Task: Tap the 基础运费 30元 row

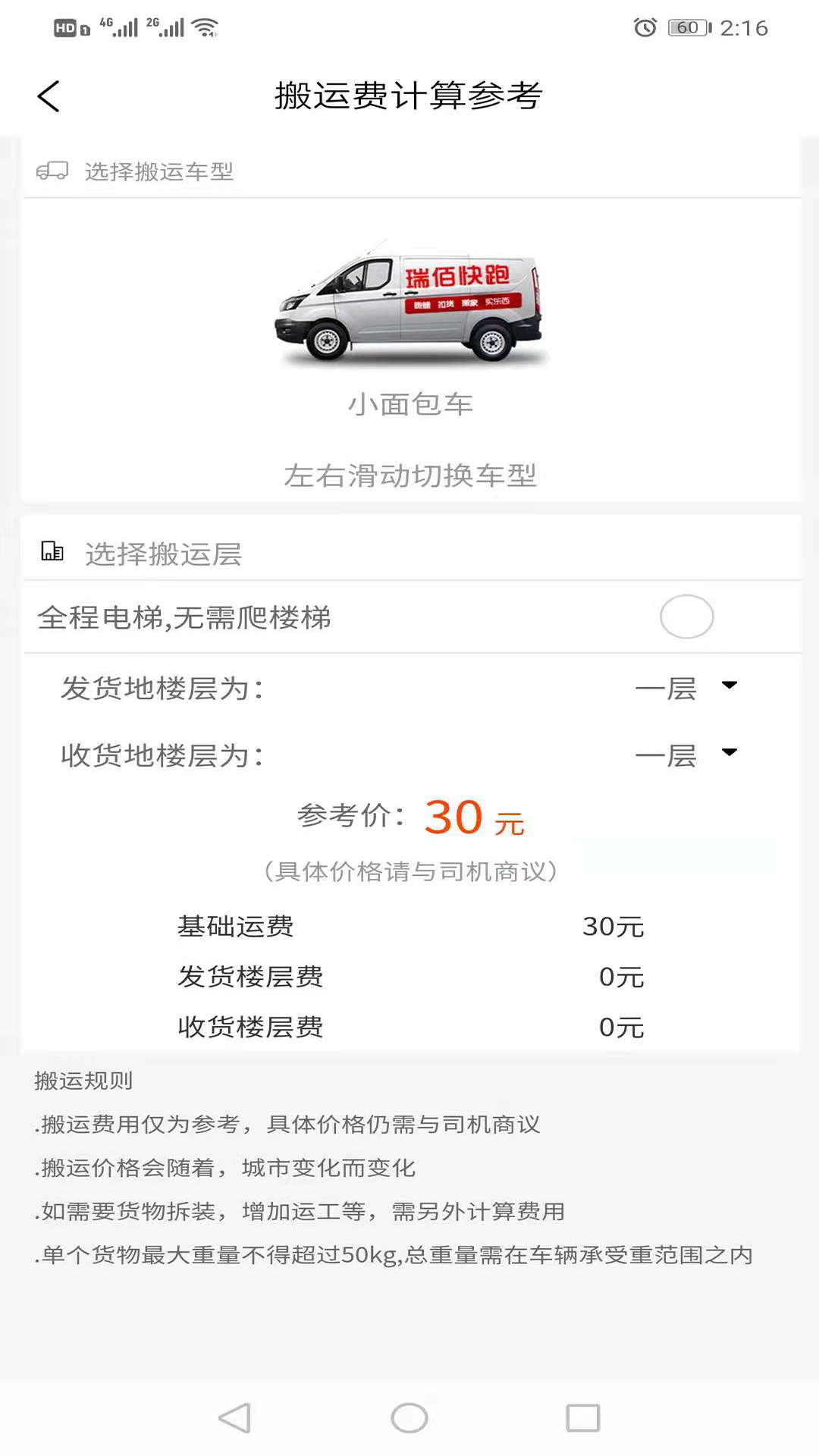Action: tap(410, 926)
